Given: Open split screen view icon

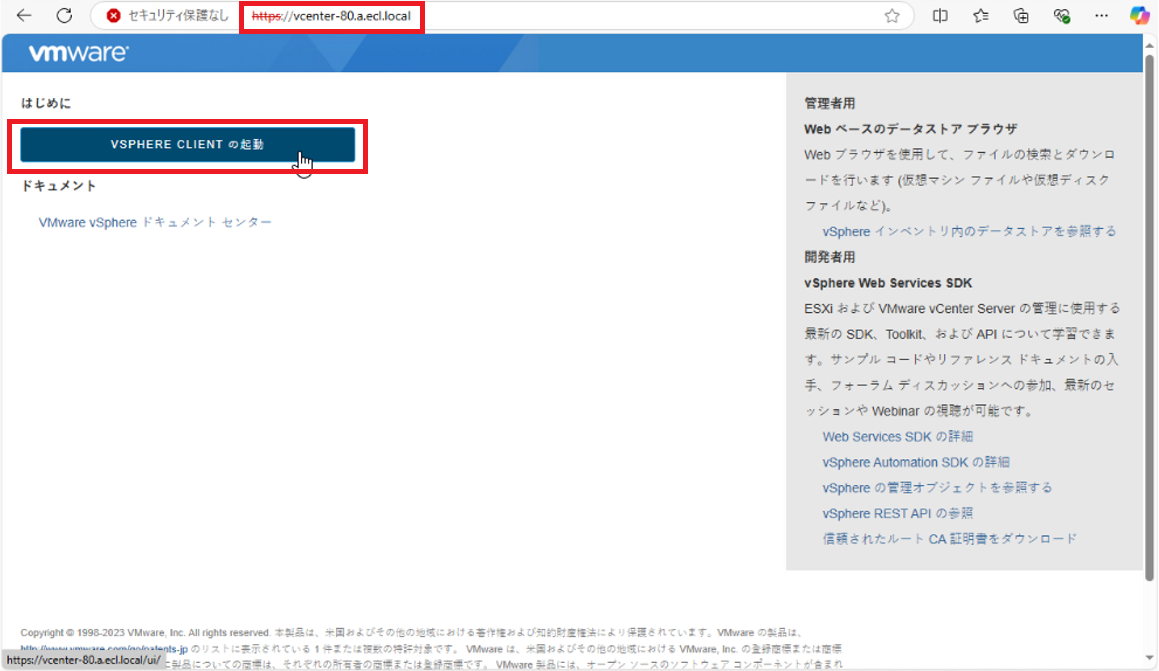Looking at the screenshot, I should point(940,16).
